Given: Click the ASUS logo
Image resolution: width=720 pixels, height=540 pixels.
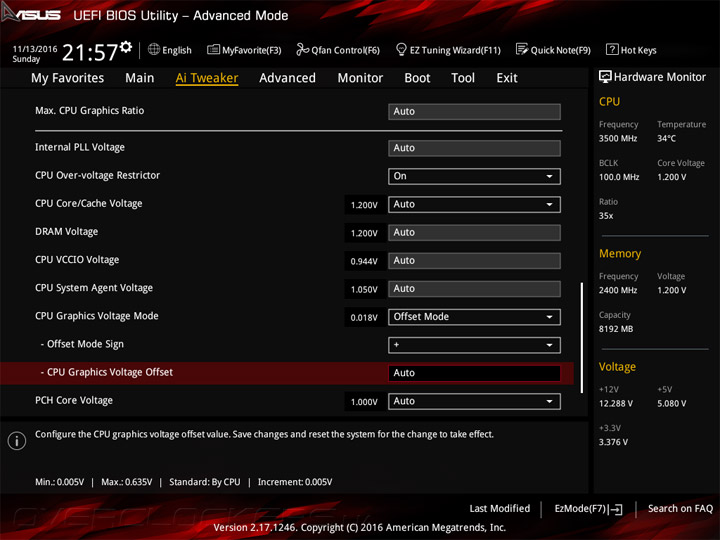Looking at the screenshot, I should pyautogui.click(x=31, y=14).
